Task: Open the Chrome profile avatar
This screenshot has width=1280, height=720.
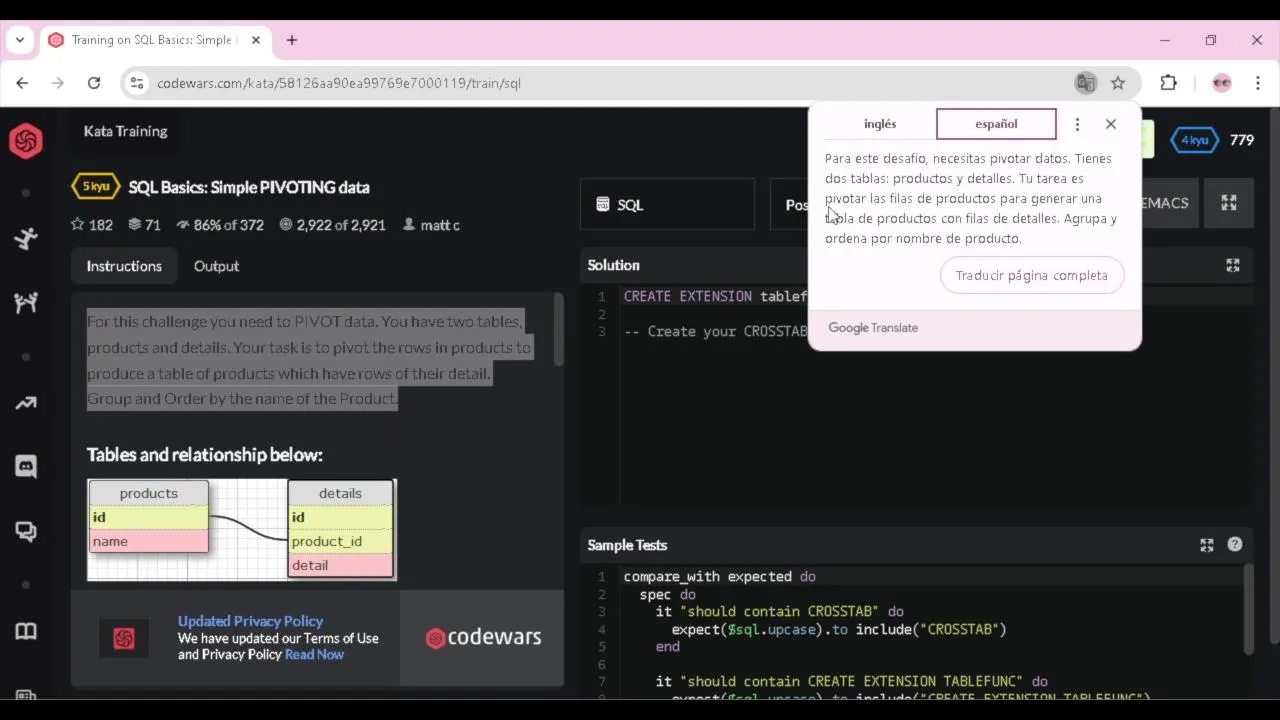Action: pyautogui.click(x=1221, y=83)
